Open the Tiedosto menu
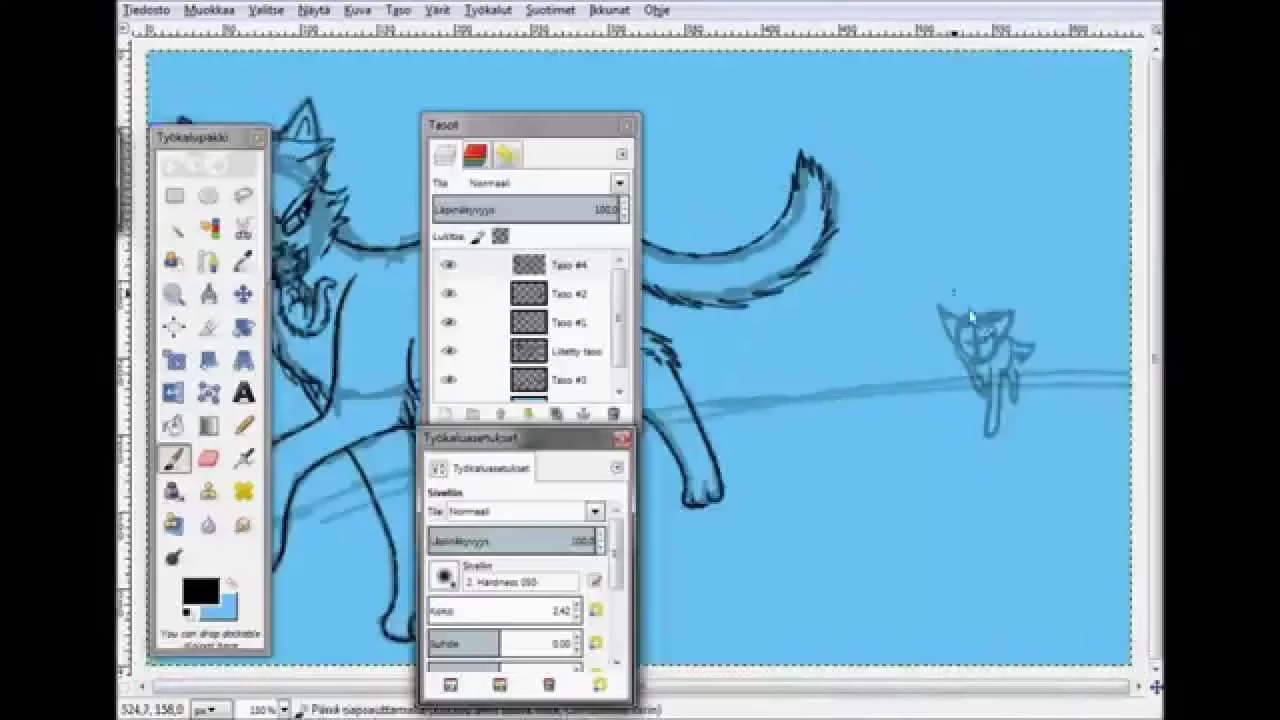This screenshot has height=720, width=1280. coord(146,10)
